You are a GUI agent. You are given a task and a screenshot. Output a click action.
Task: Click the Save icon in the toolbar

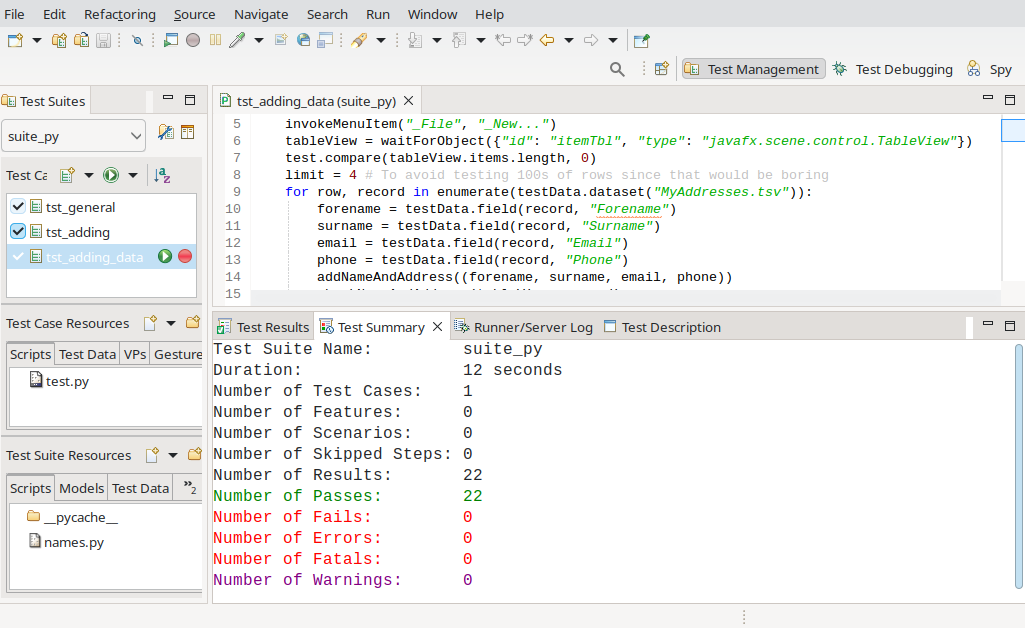pos(103,41)
